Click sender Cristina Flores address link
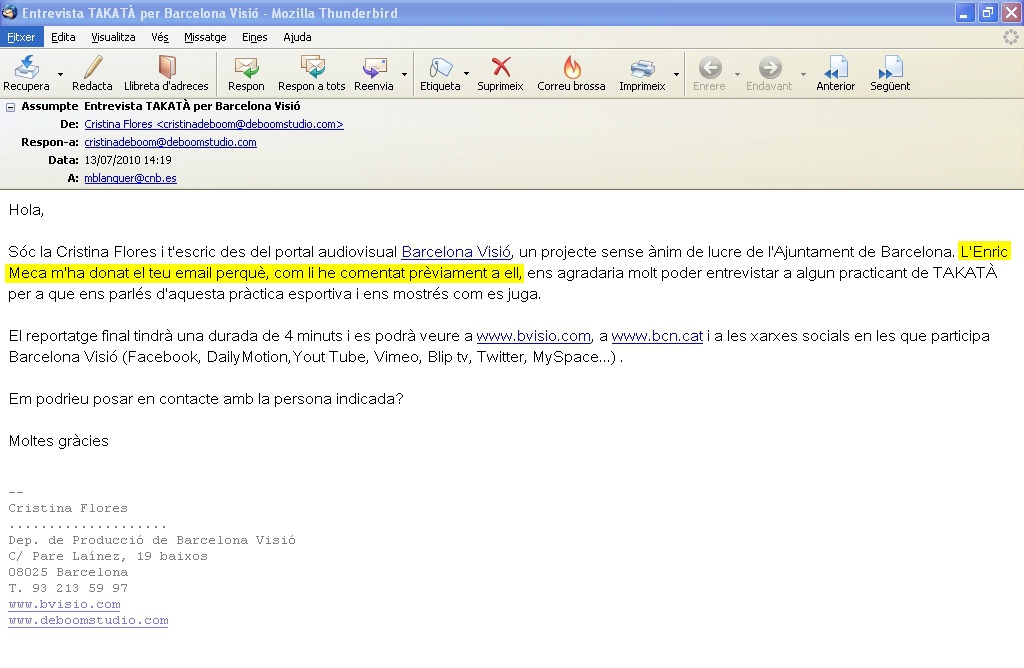This screenshot has width=1024, height=668. [214, 124]
